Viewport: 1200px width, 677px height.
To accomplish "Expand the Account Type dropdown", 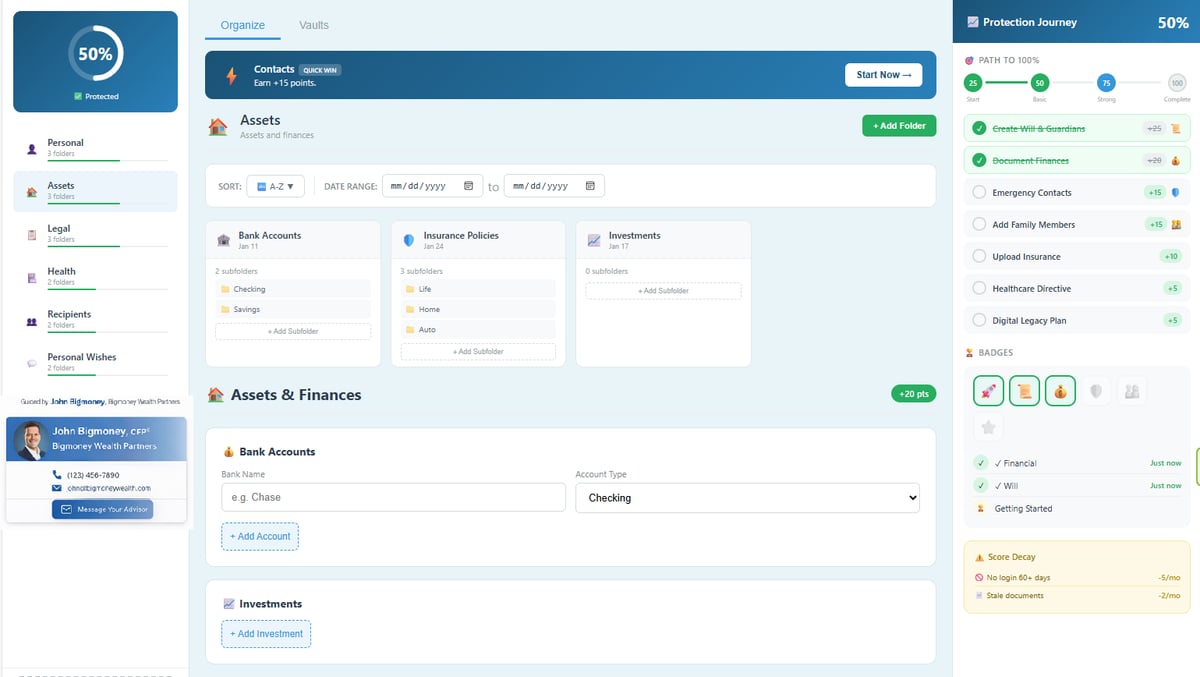I will click(747, 498).
